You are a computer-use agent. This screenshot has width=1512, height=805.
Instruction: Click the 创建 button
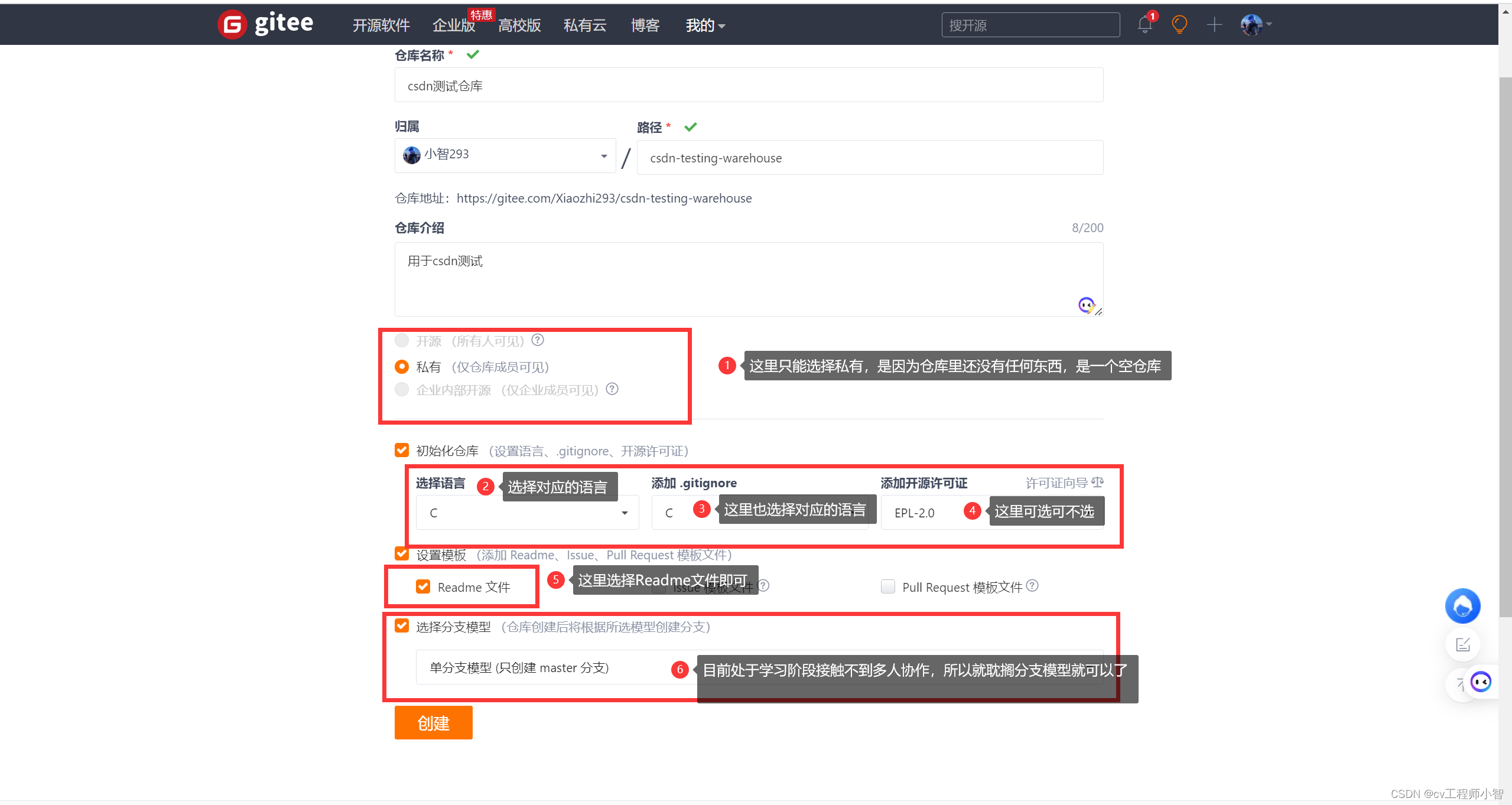click(434, 722)
